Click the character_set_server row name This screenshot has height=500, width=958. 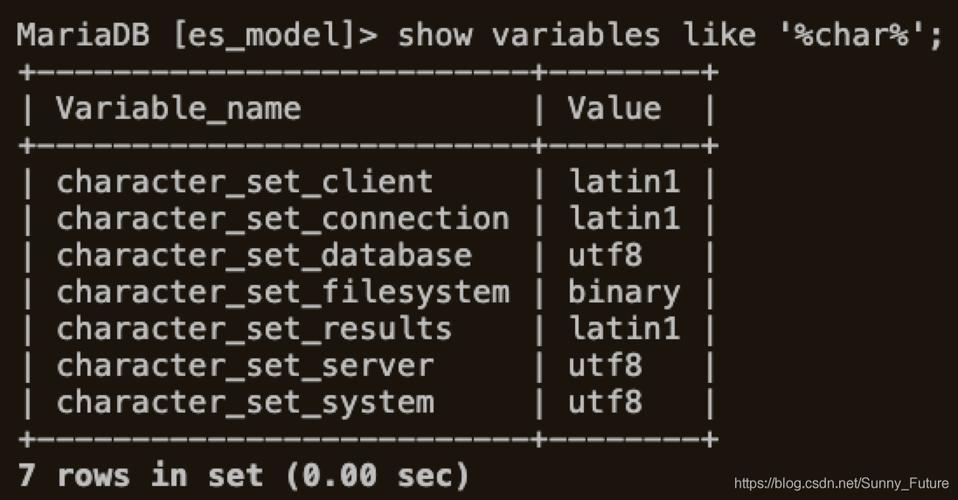point(245,366)
